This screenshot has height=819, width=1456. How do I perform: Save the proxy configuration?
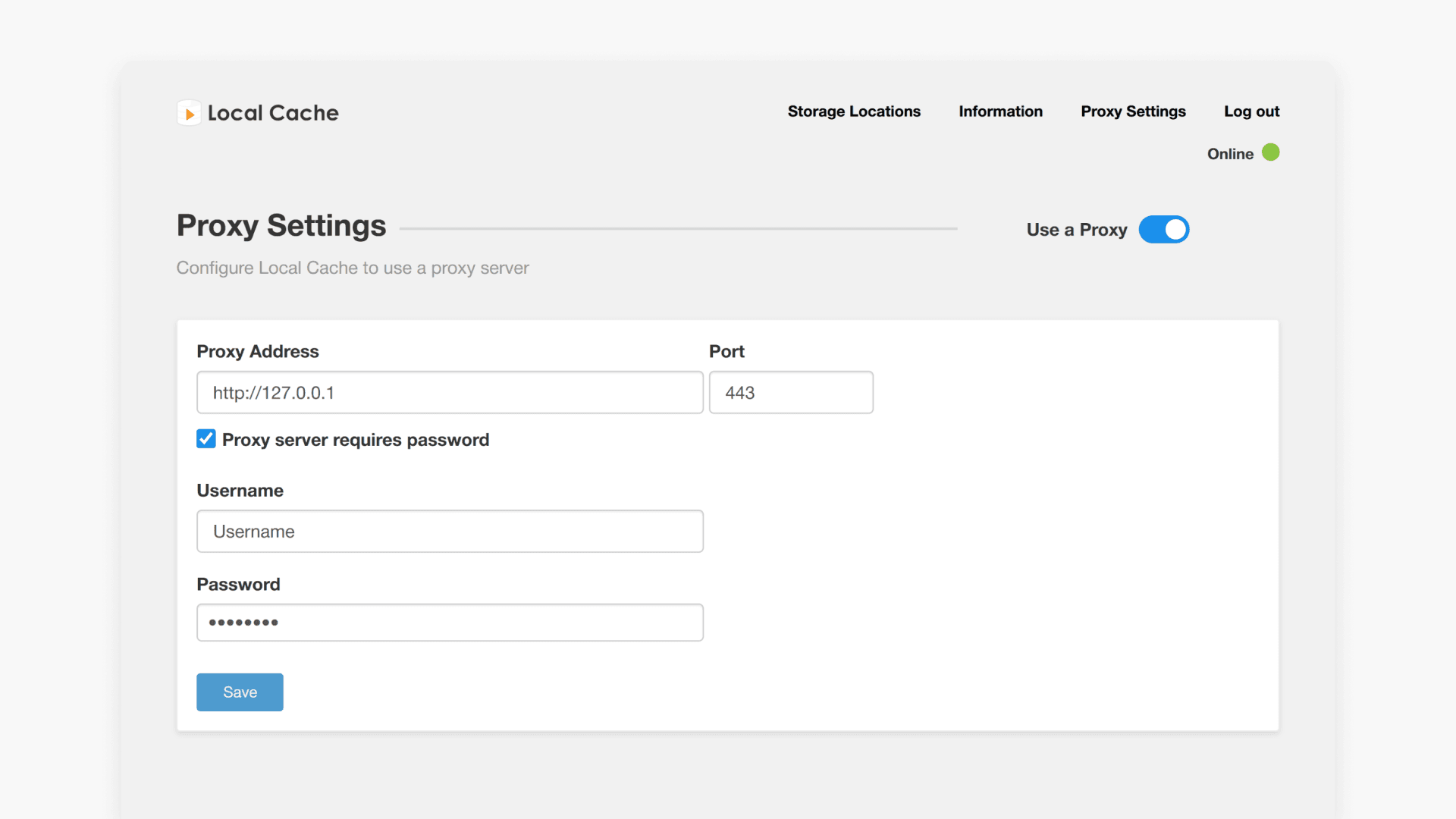point(239,692)
